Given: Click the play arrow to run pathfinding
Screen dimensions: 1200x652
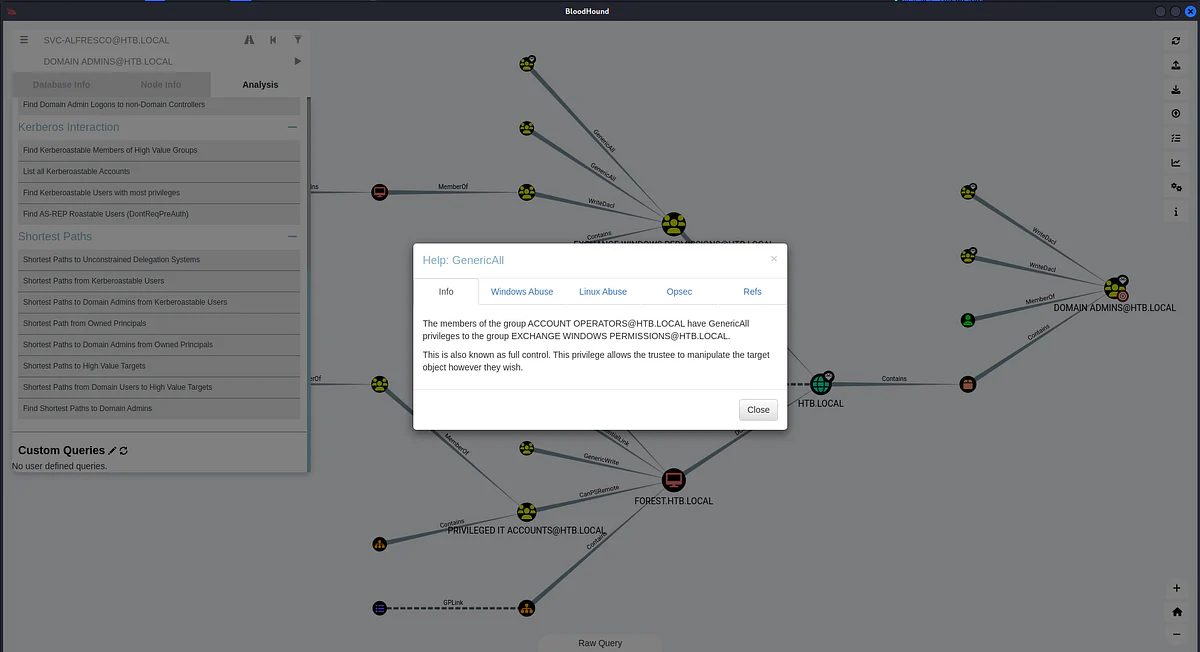Looking at the screenshot, I should click(x=297, y=61).
